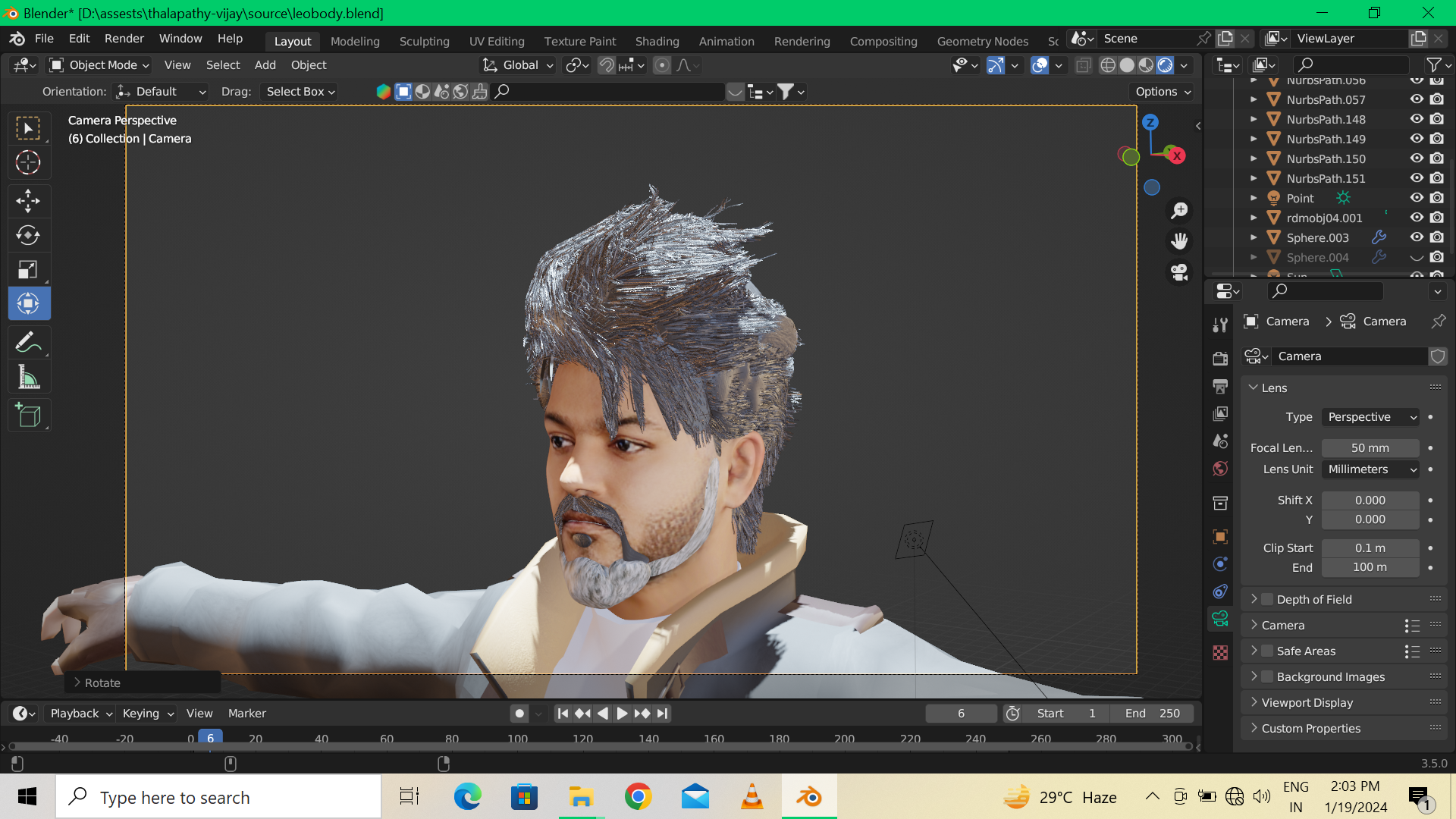Screen dimensions: 1456x819
Task: Open the Object Mode dropdown
Action: click(x=99, y=65)
